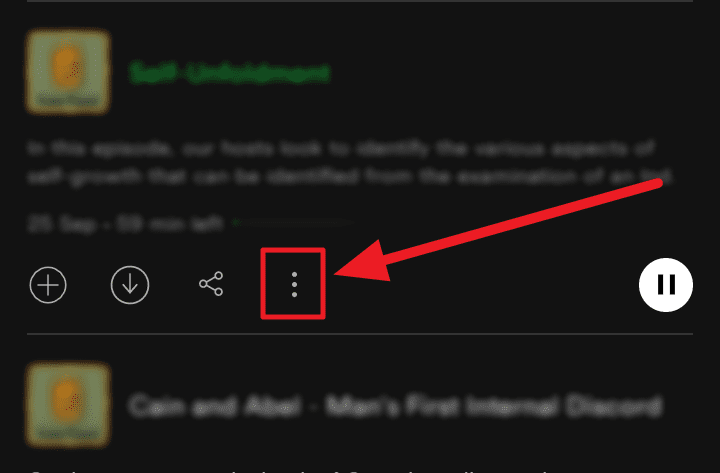
Task: Open the first episode's cover thumbnail
Action: [68, 71]
